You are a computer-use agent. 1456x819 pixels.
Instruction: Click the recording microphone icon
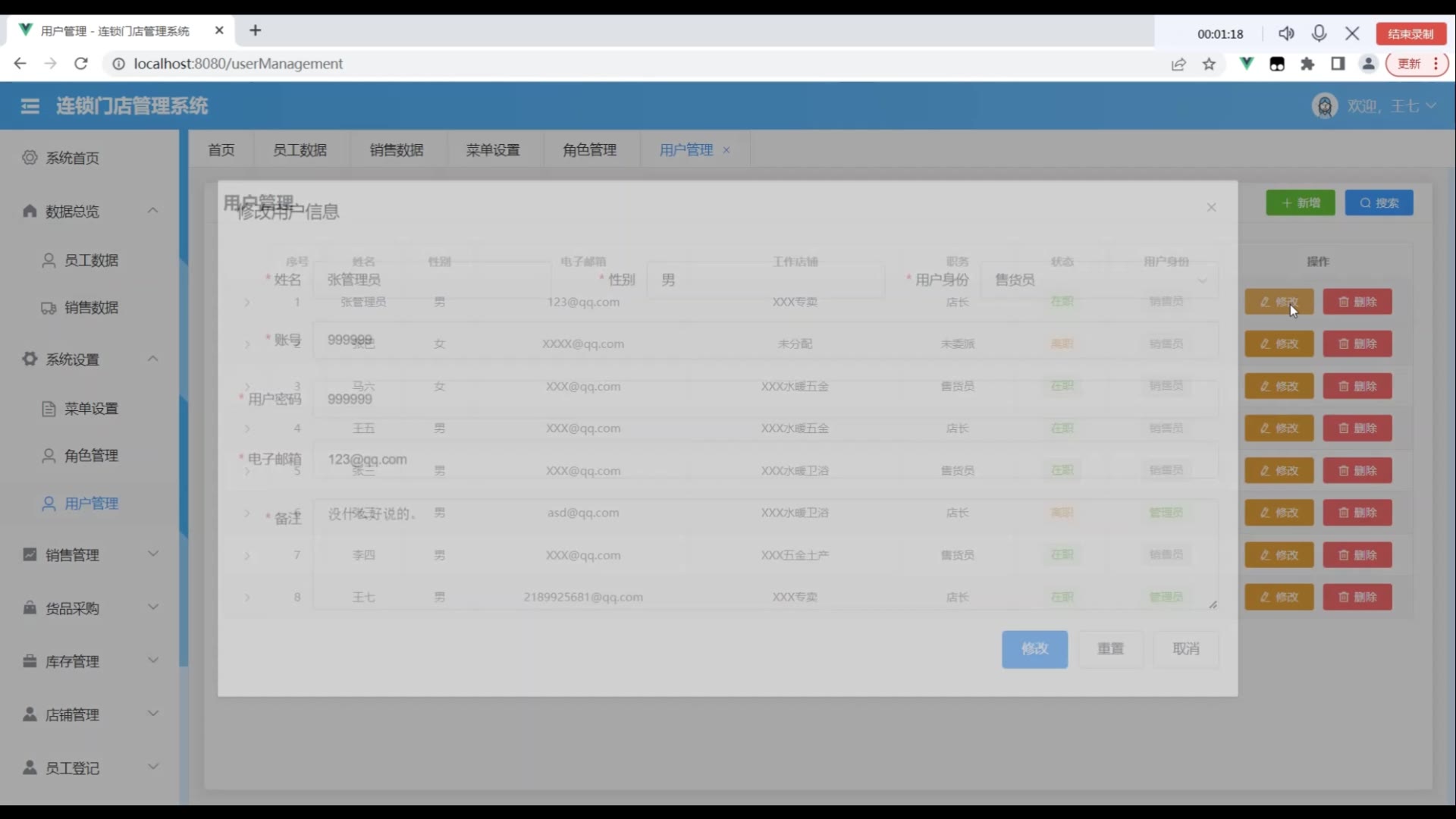point(1319,33)
